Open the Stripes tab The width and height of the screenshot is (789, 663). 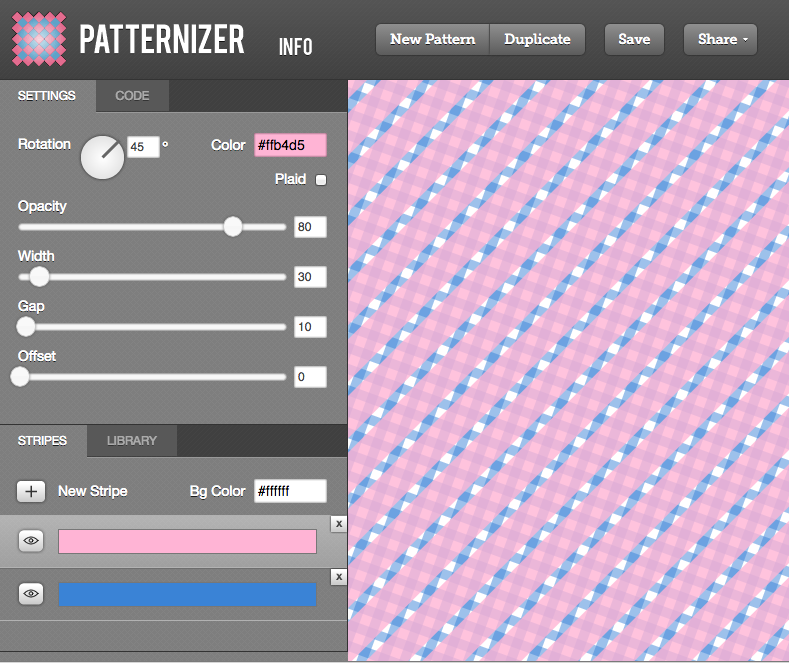[42, 441]
